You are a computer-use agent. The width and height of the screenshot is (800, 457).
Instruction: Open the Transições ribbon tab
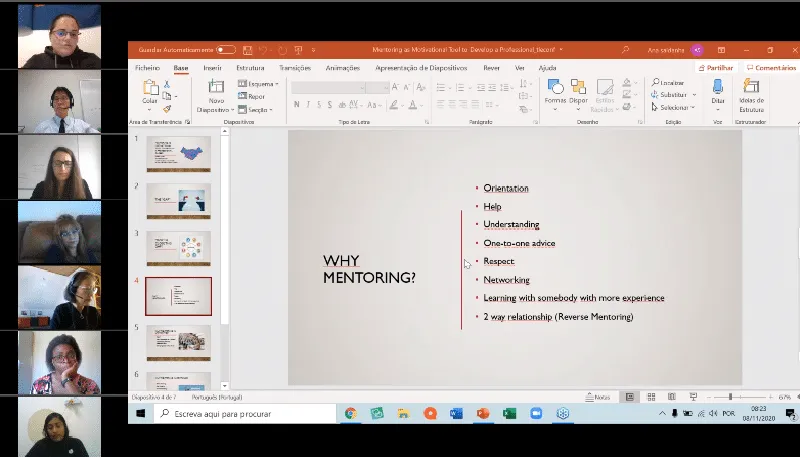click(x=295, y=68)
